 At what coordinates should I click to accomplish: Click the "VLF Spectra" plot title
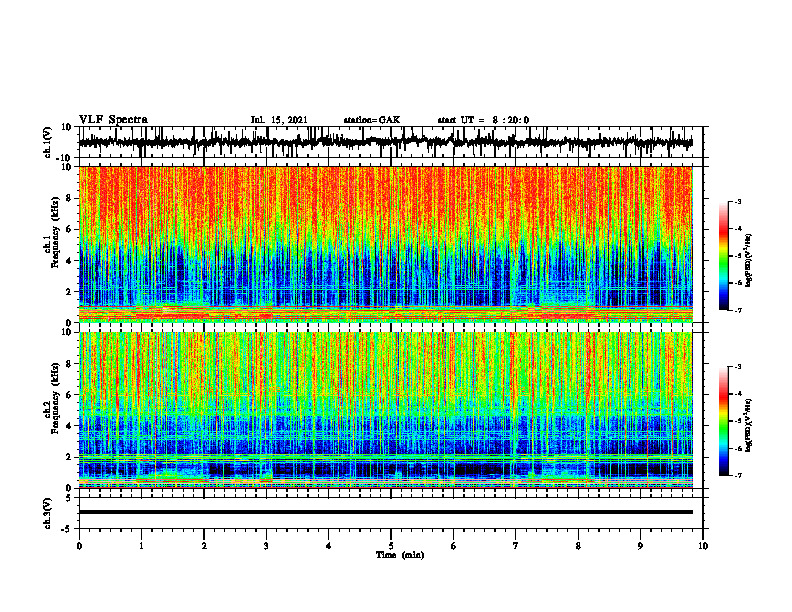coord(113,120)
